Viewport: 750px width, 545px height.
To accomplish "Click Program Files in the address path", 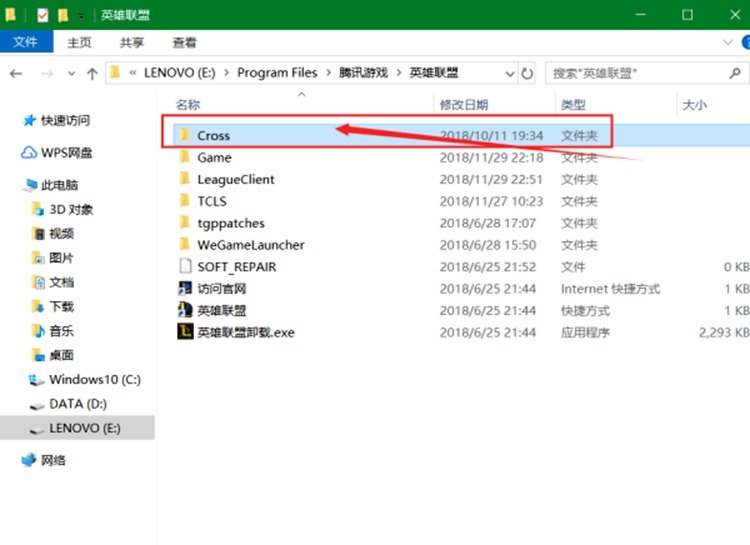I will pyautogui.click(x=277, y=73).
